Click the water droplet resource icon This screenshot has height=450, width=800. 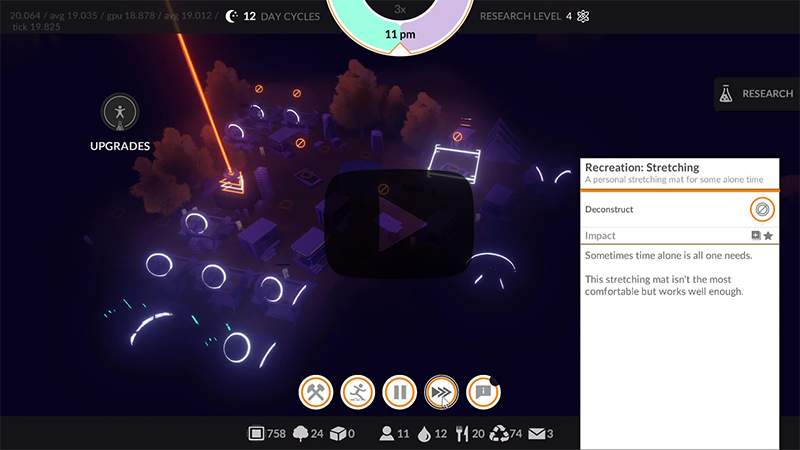point(425,434)
